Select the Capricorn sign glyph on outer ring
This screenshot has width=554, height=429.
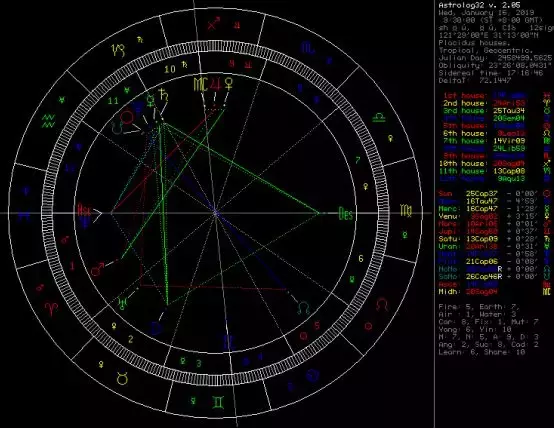click(x=118, y=51)
